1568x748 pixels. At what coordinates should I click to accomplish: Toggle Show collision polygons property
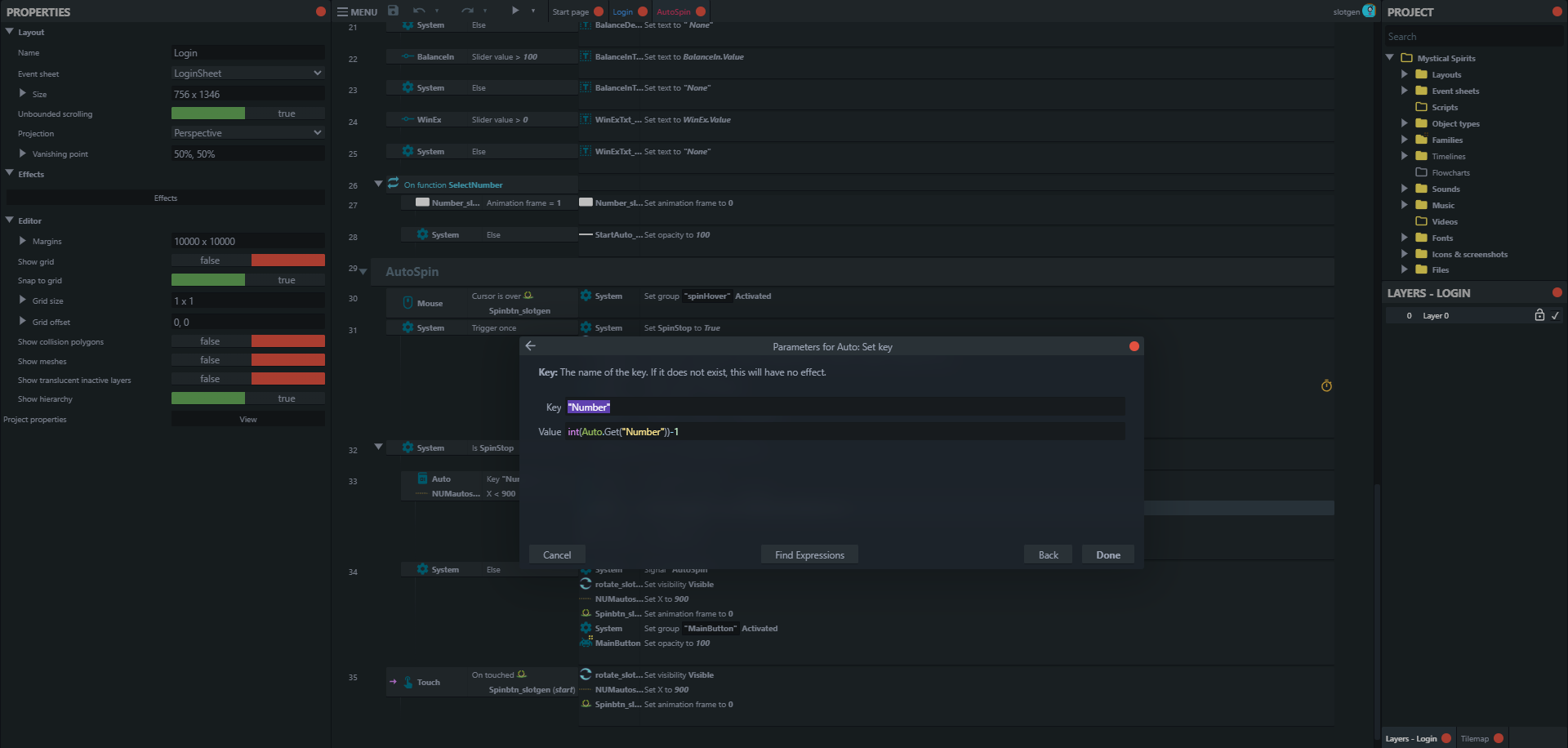(x=248, y=341)
